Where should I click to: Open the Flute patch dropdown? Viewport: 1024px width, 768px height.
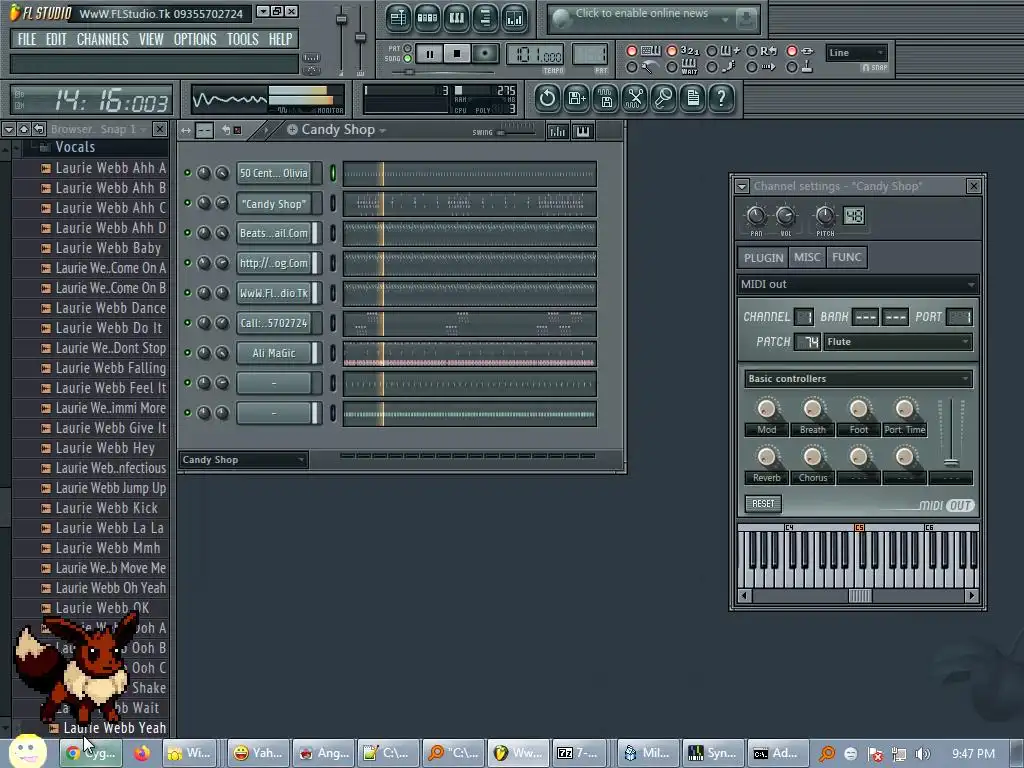coord(898,342)
